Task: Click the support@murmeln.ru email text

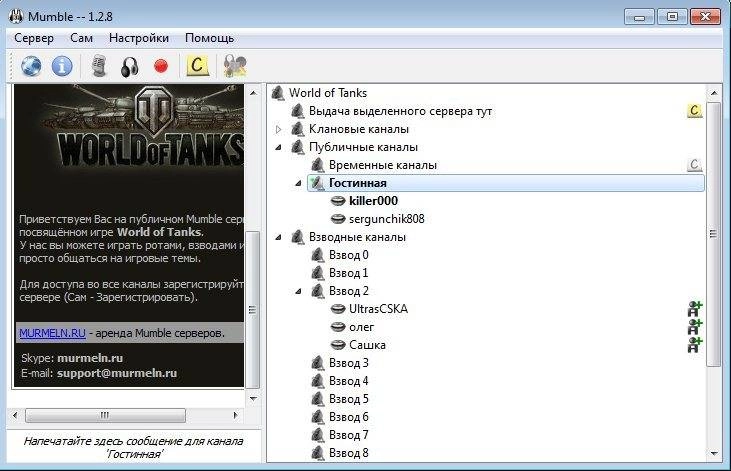Action: click(117, 374)
